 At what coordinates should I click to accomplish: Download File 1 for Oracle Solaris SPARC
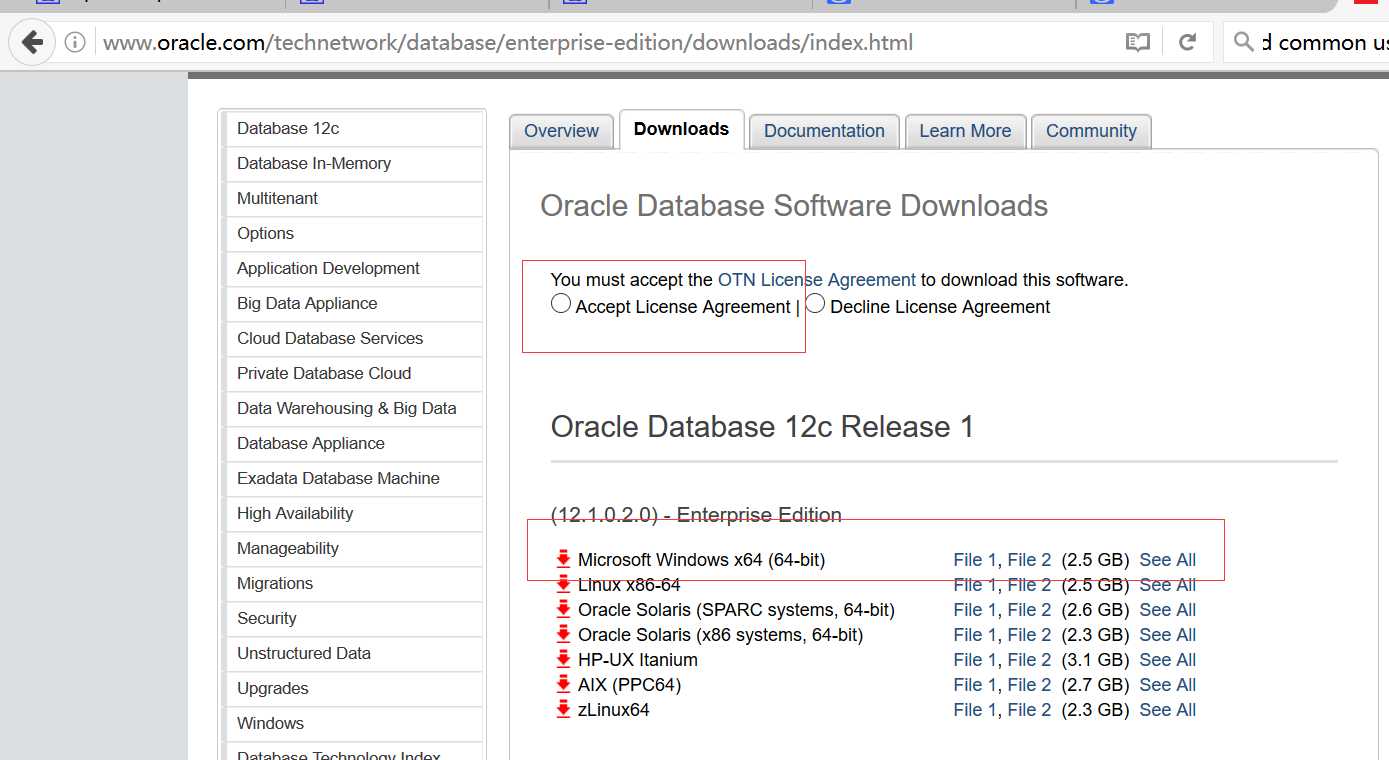click(x=975, y=610)
